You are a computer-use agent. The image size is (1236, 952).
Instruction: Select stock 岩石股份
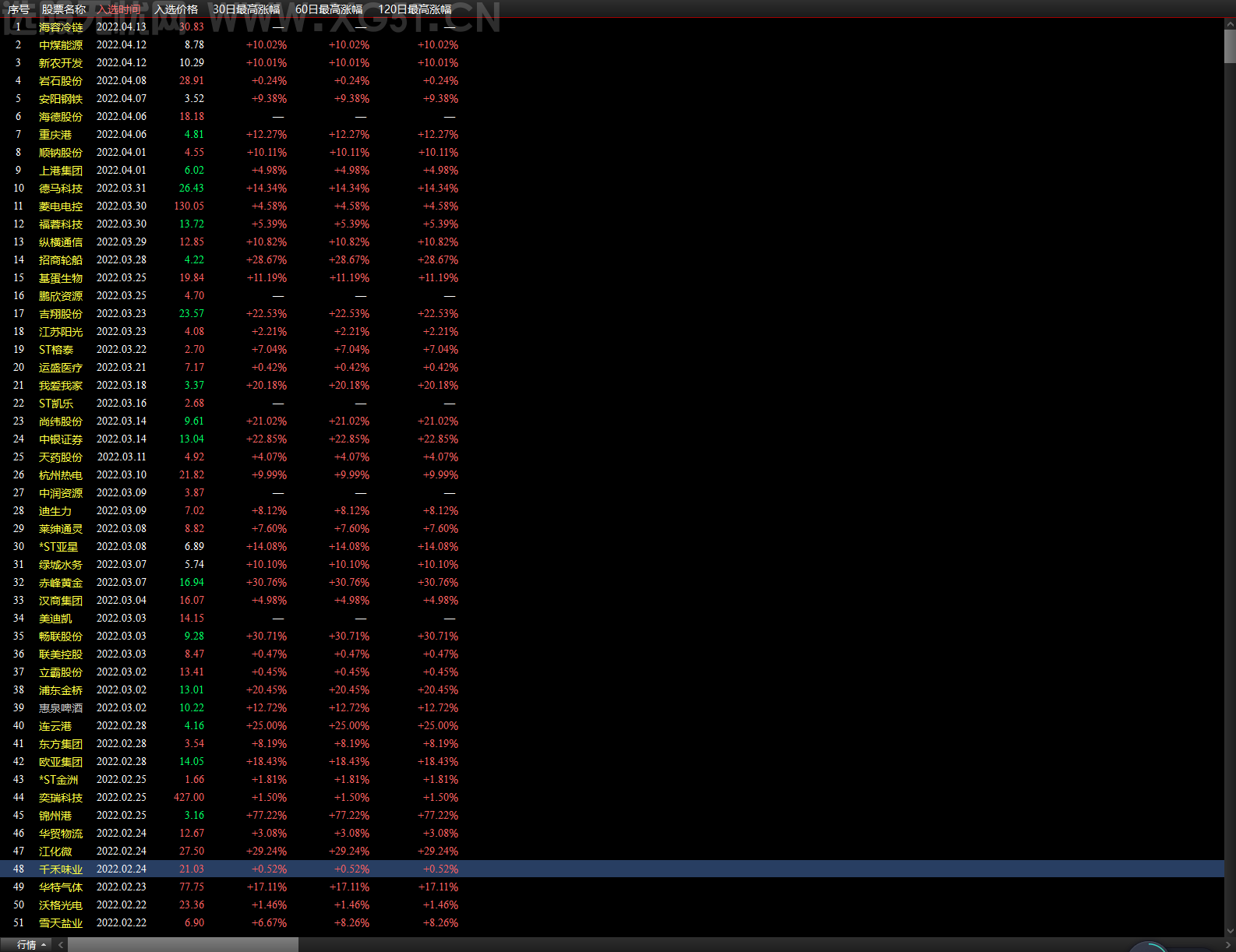(61, 81)
